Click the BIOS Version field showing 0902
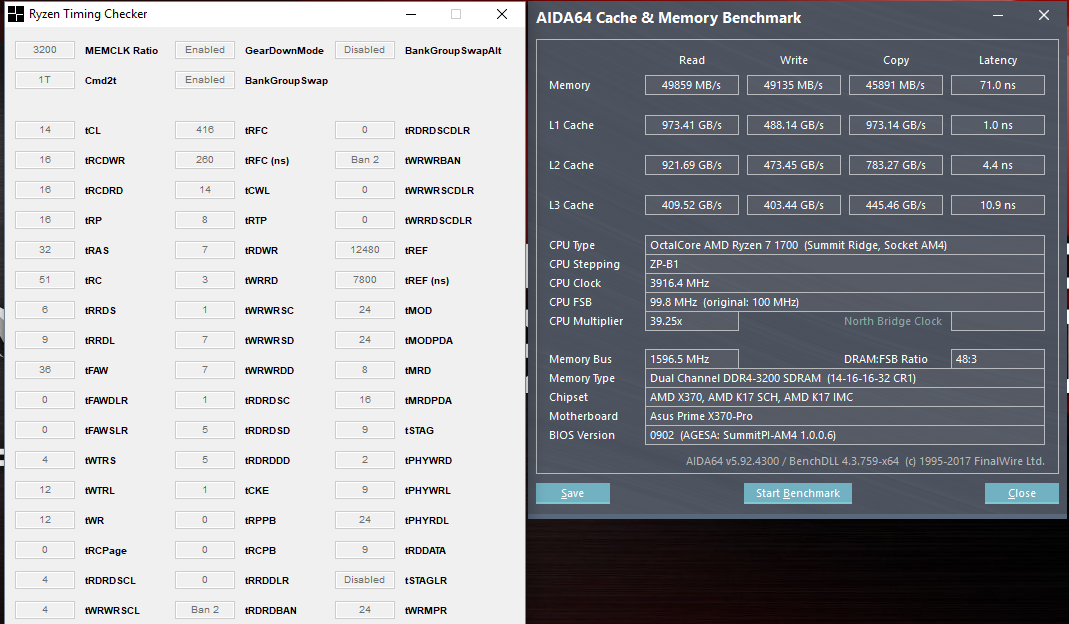Screen dimensions: 1069x624 point(845,435)
